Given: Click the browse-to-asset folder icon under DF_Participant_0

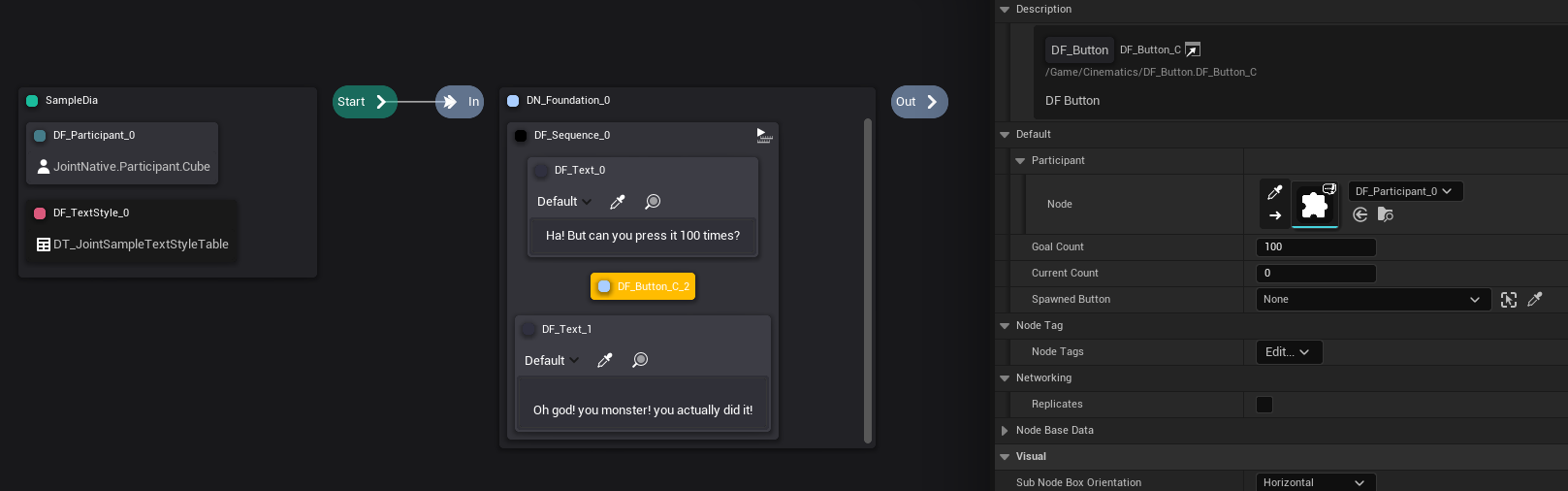Looking at the screenshot, I should (1385, 214).
